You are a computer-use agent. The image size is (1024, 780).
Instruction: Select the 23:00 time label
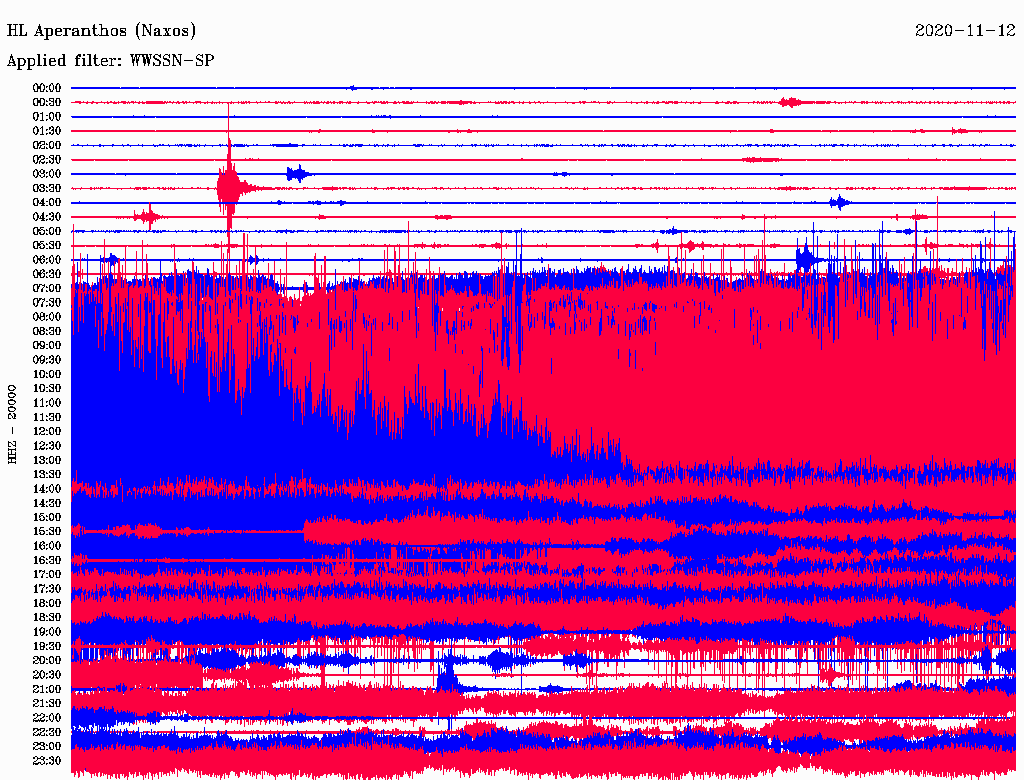click(47, 746)
